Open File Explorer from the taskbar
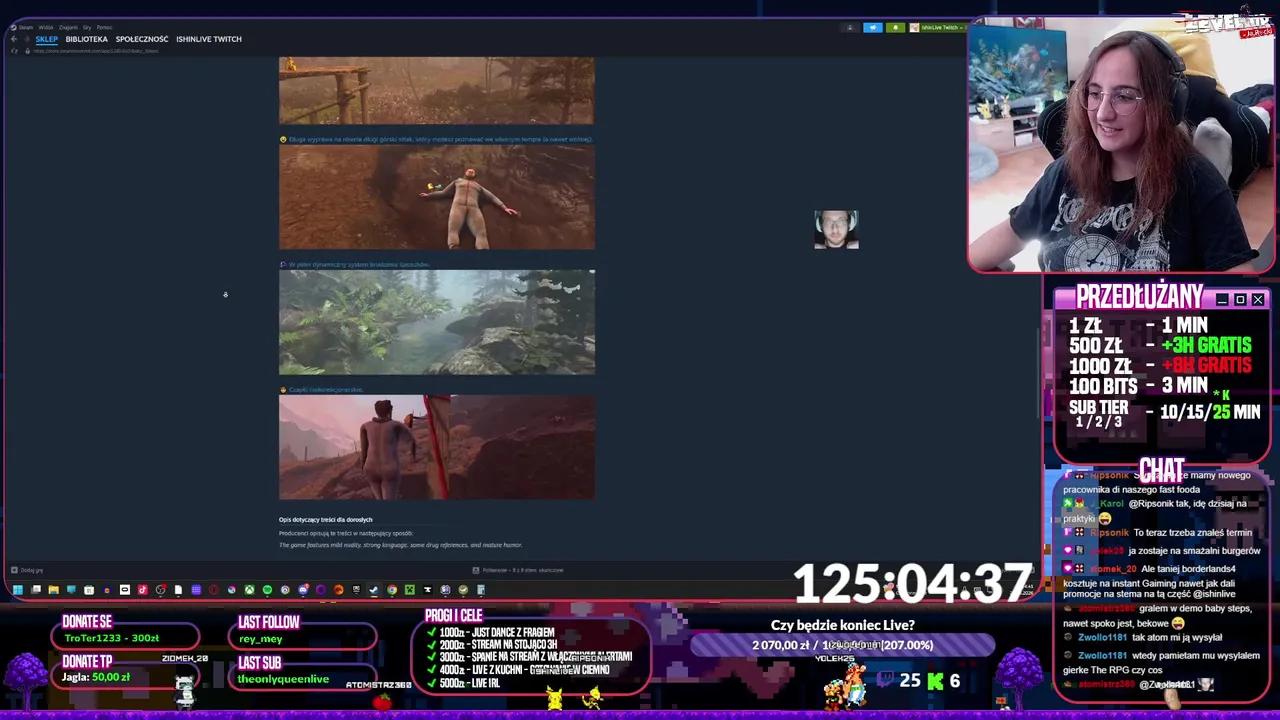Image resolution: width=1280 pixels, height=720 pixels. click(53, 590)
